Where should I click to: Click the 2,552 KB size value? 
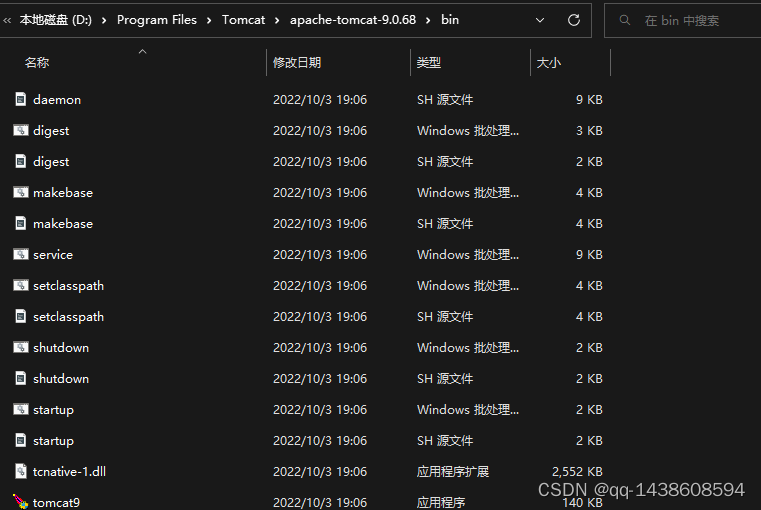[x=577, y=472]
